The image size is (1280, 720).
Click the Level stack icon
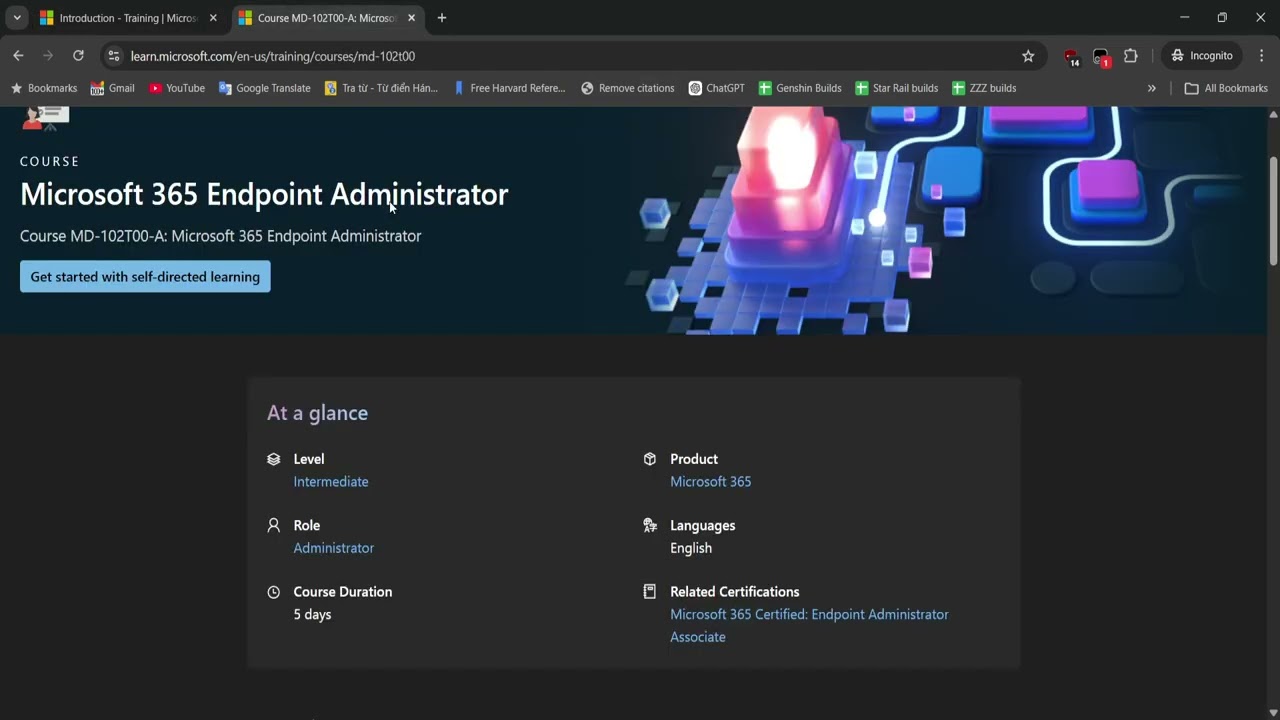(274, 459)
